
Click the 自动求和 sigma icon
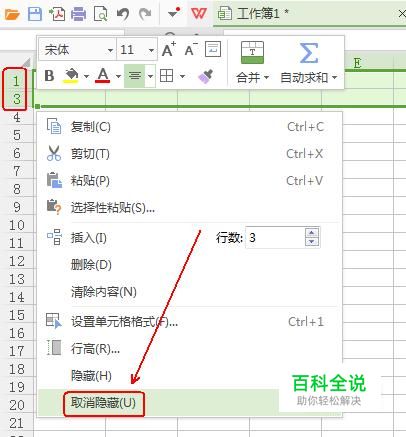[309, 53]
